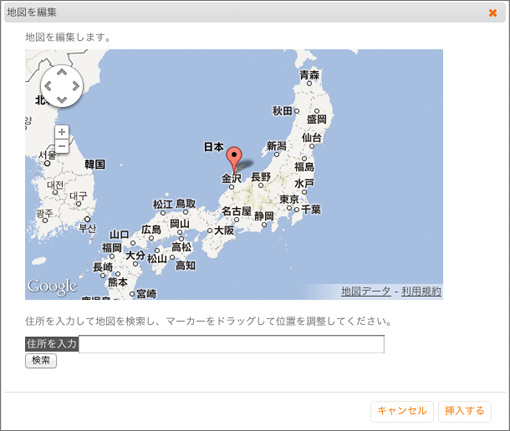Click the 韓国 country label
The image size is (510, 431).
coord(95,164)
